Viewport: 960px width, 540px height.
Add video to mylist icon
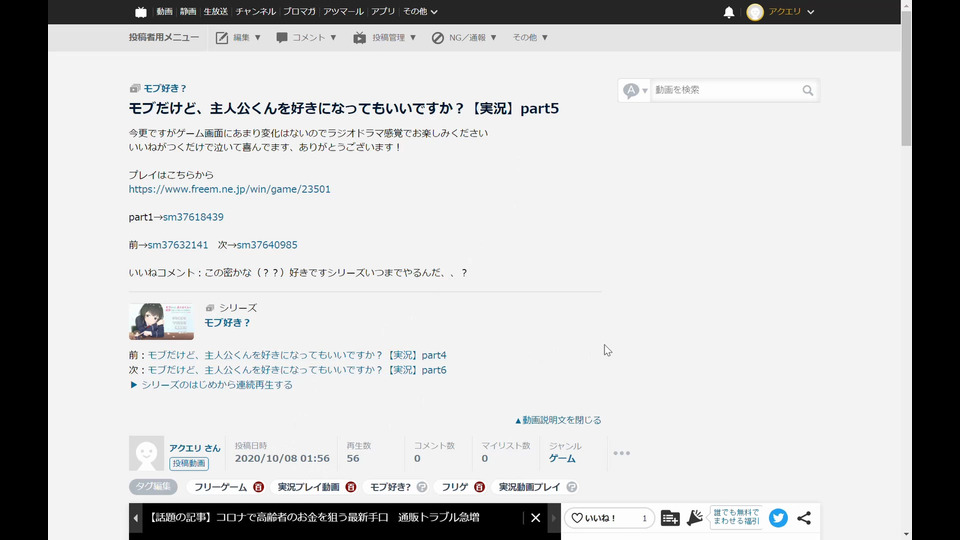coord(670,518)
